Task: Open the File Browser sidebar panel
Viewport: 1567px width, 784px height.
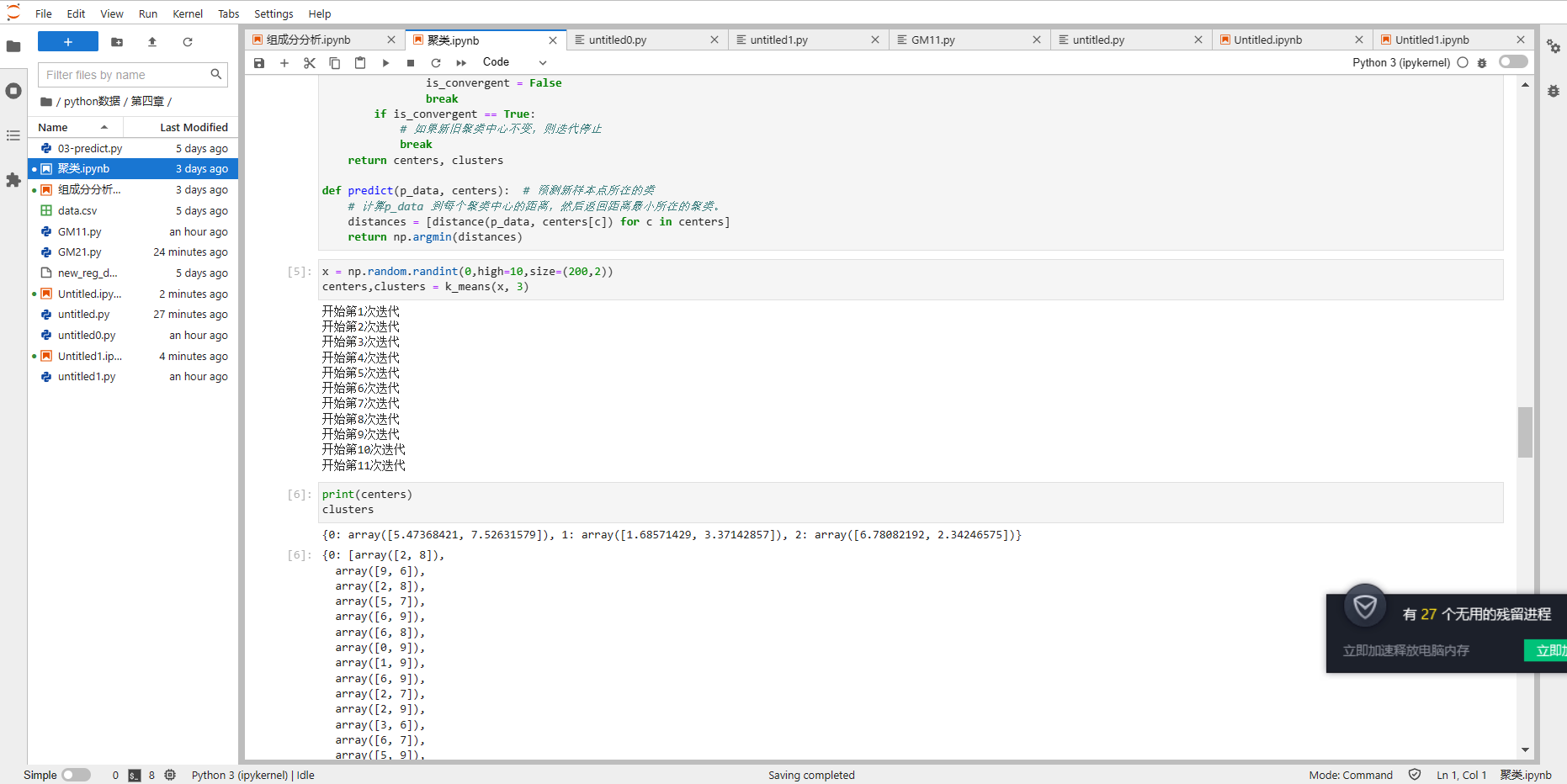Action: click(13, 46)
